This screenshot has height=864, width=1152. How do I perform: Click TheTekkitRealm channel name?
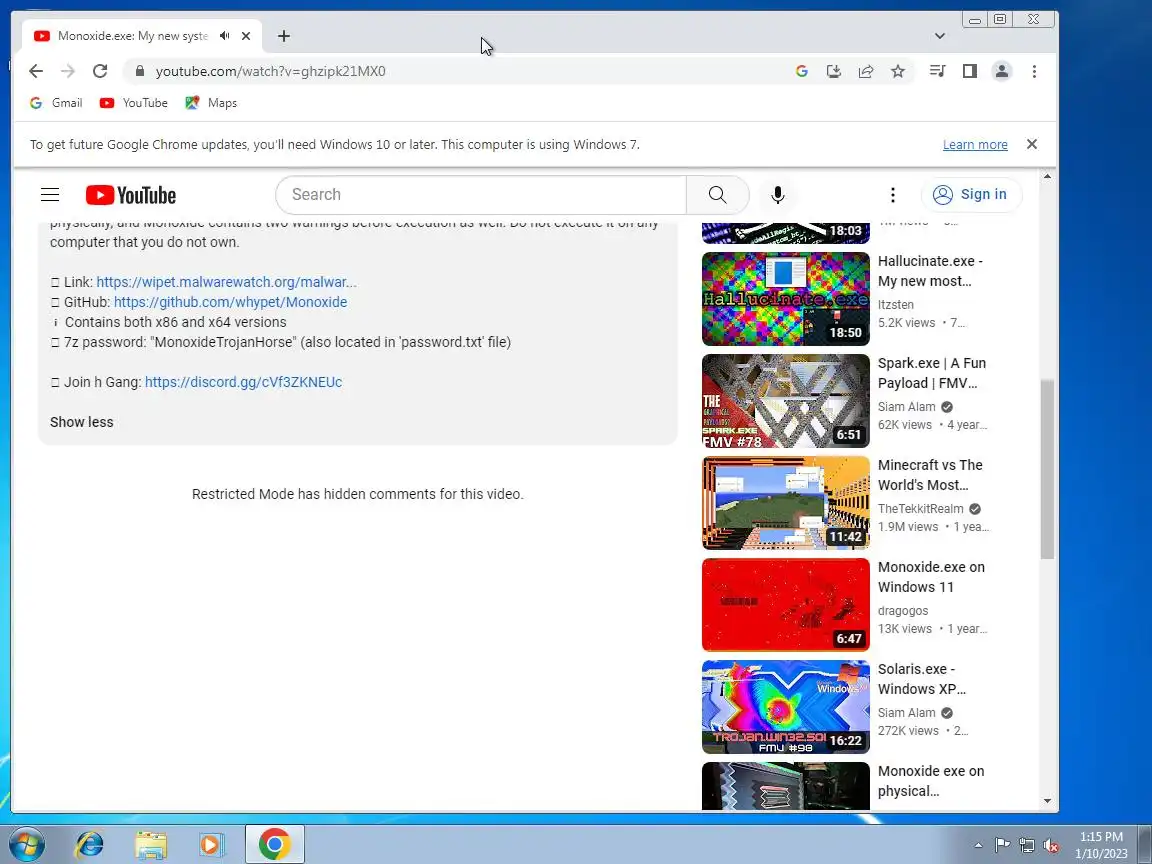click(921, 508)
